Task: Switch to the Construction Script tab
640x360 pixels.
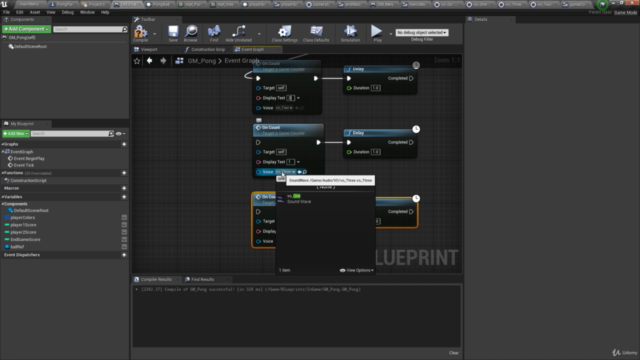Action: pyautogui.click(x=208, y=49)
